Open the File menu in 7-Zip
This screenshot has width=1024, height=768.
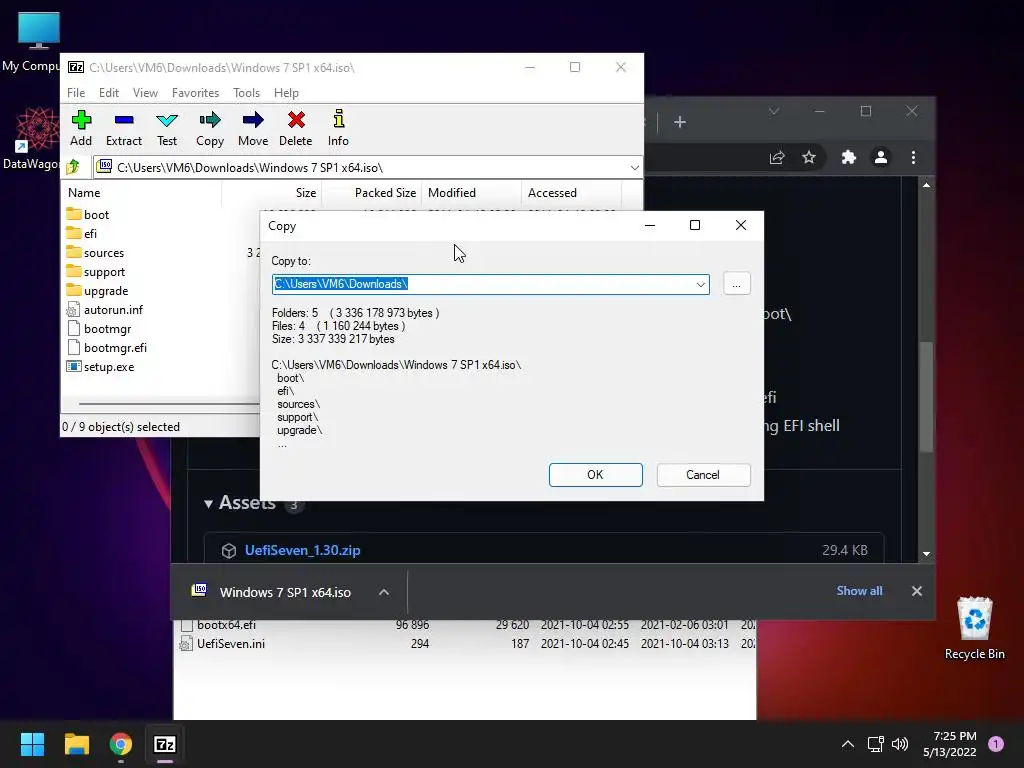76,93
